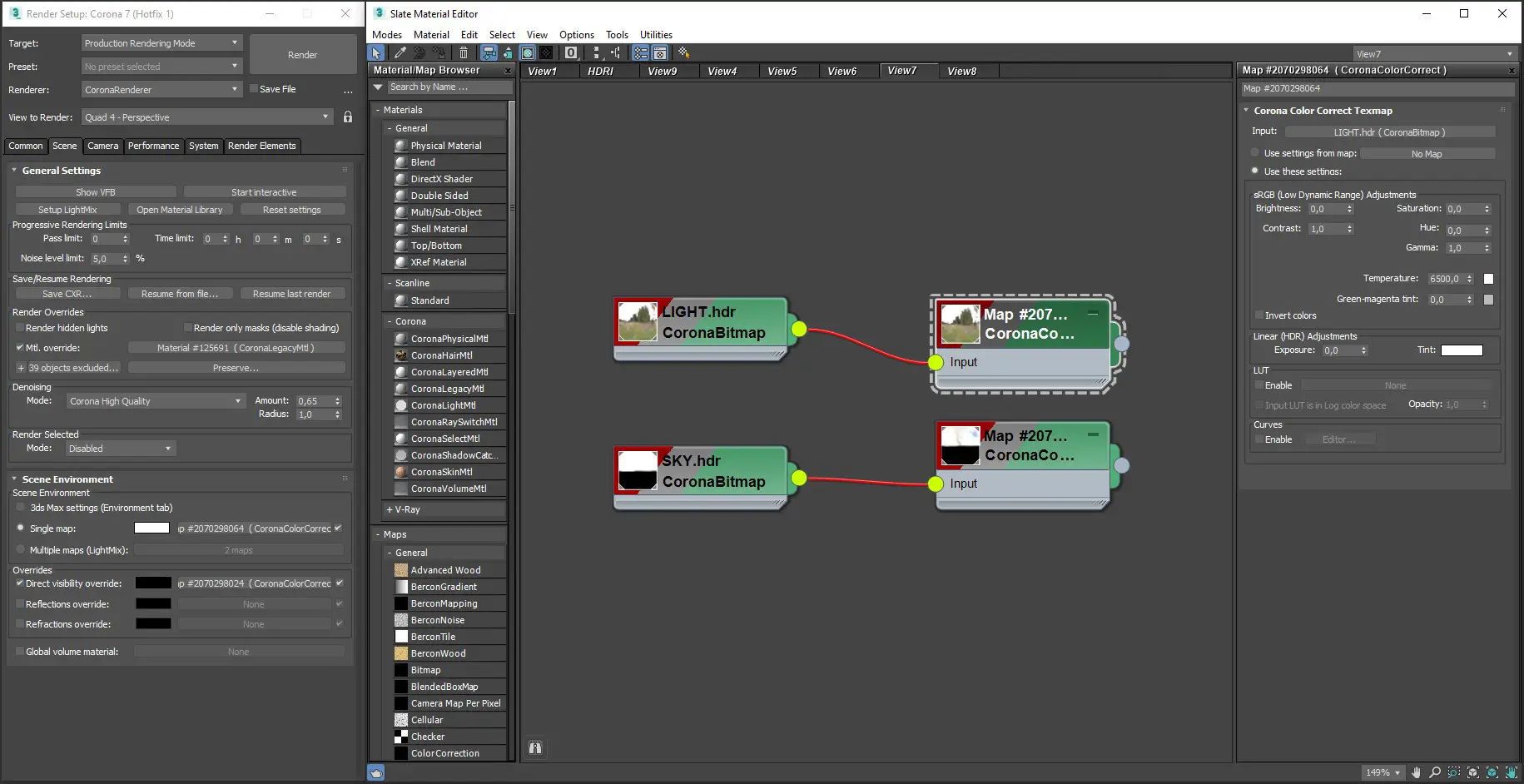Click the Setup LightMix button
Image resolution: width=1524 pixels, height=784 pixels.
(67, 210)
